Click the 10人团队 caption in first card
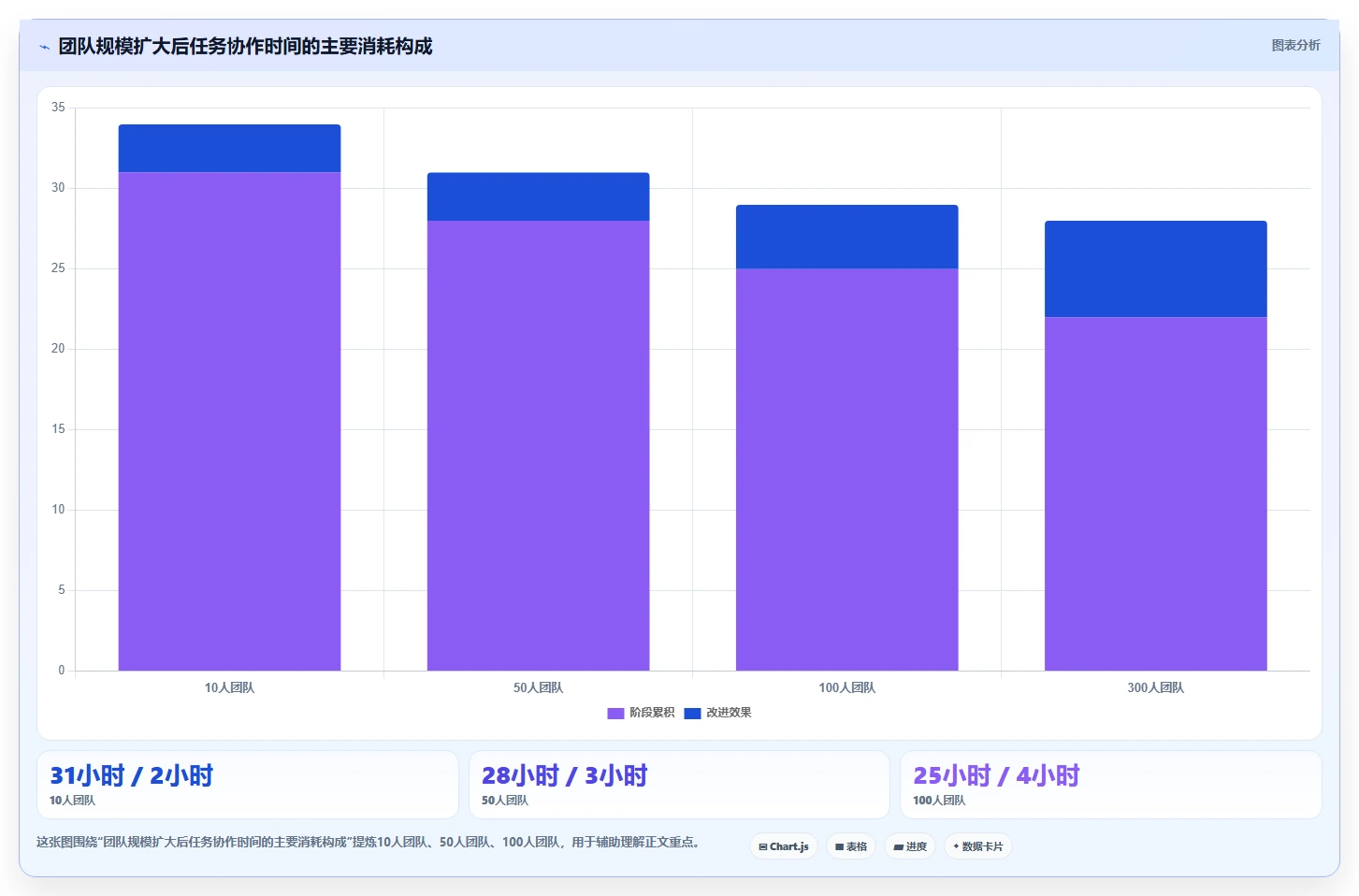The height and width of the screenshot is (896, 1359). (72, 801)
